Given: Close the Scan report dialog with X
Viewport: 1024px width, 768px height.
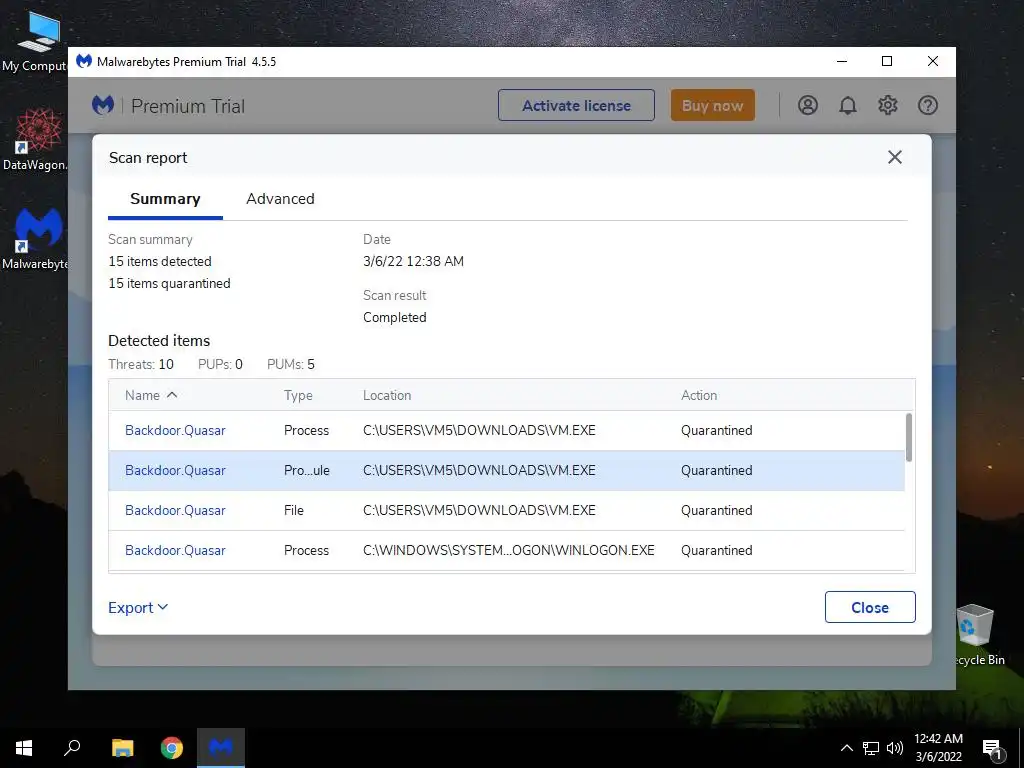Looking at the screenshot, I should point(895,157).
